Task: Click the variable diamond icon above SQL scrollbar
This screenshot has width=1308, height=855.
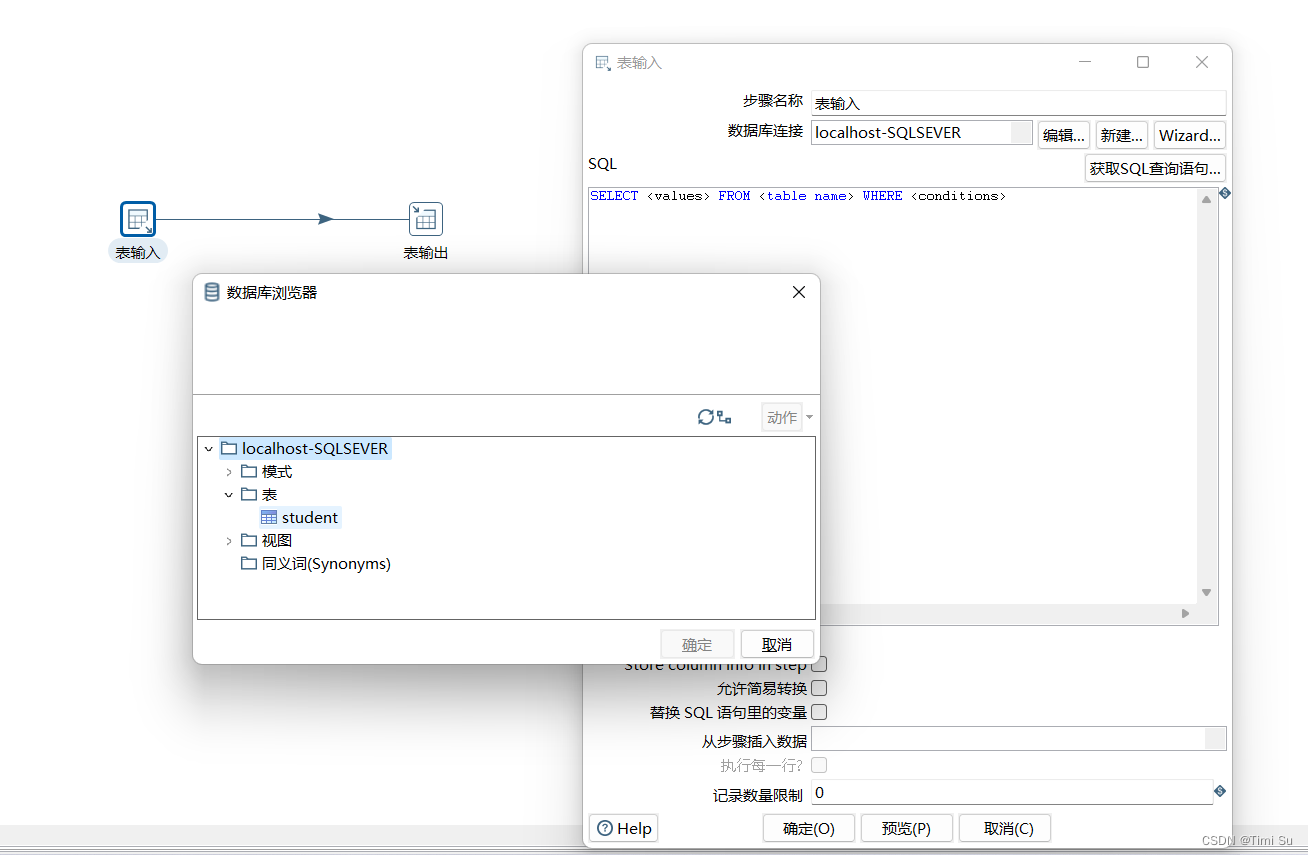Action: (1224, 193)
